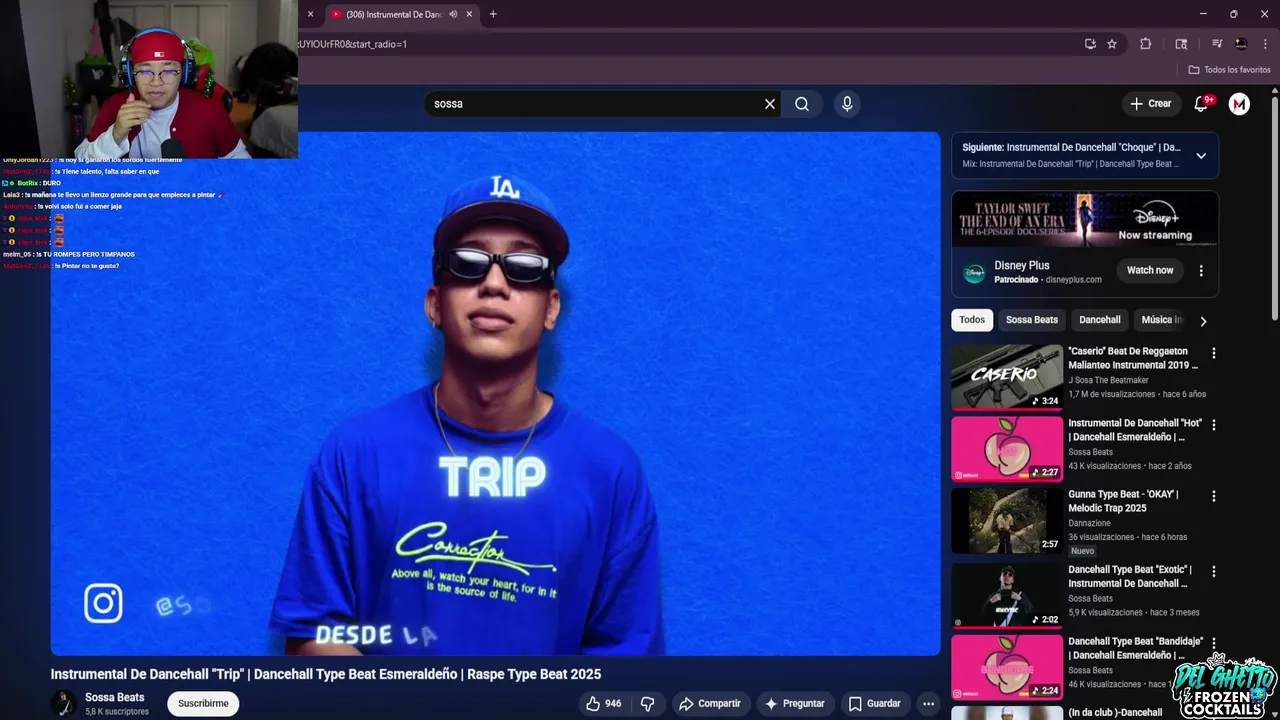Open the Dannazione channel name
The width and height of the screenshot is (1280, 720).
point(1089,523)
